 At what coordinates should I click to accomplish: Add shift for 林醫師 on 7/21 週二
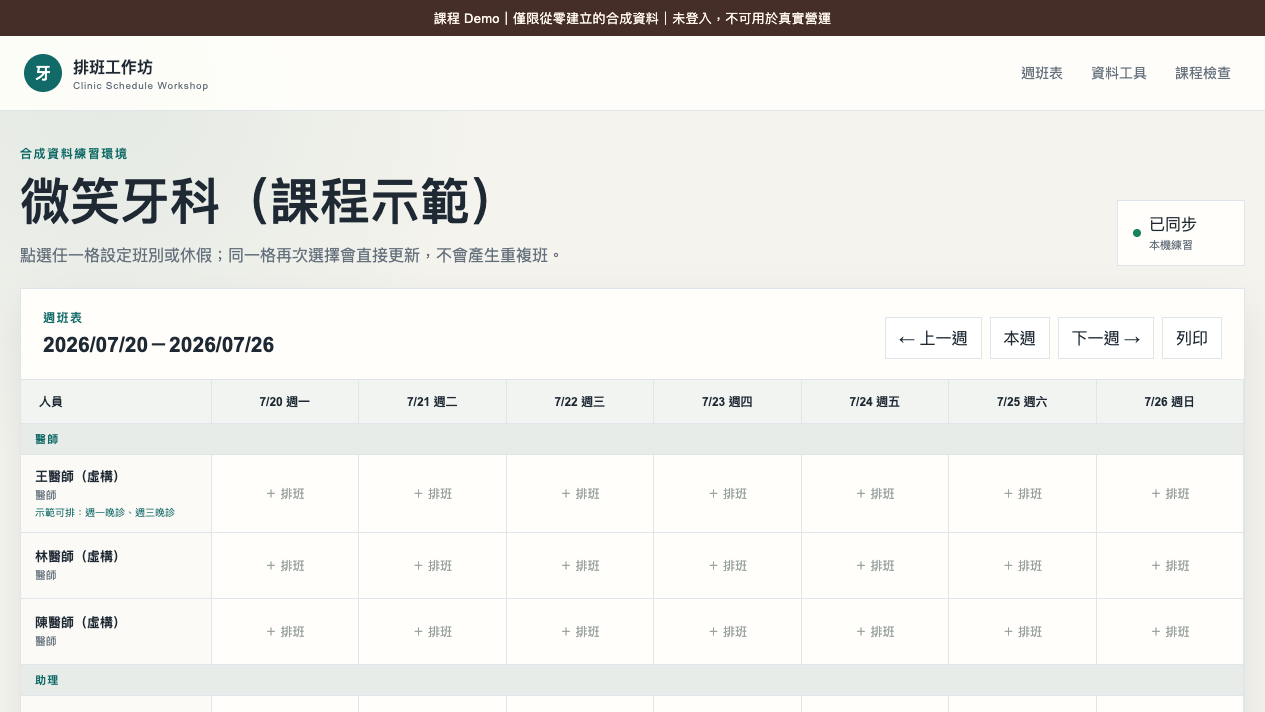coord(433,566)
